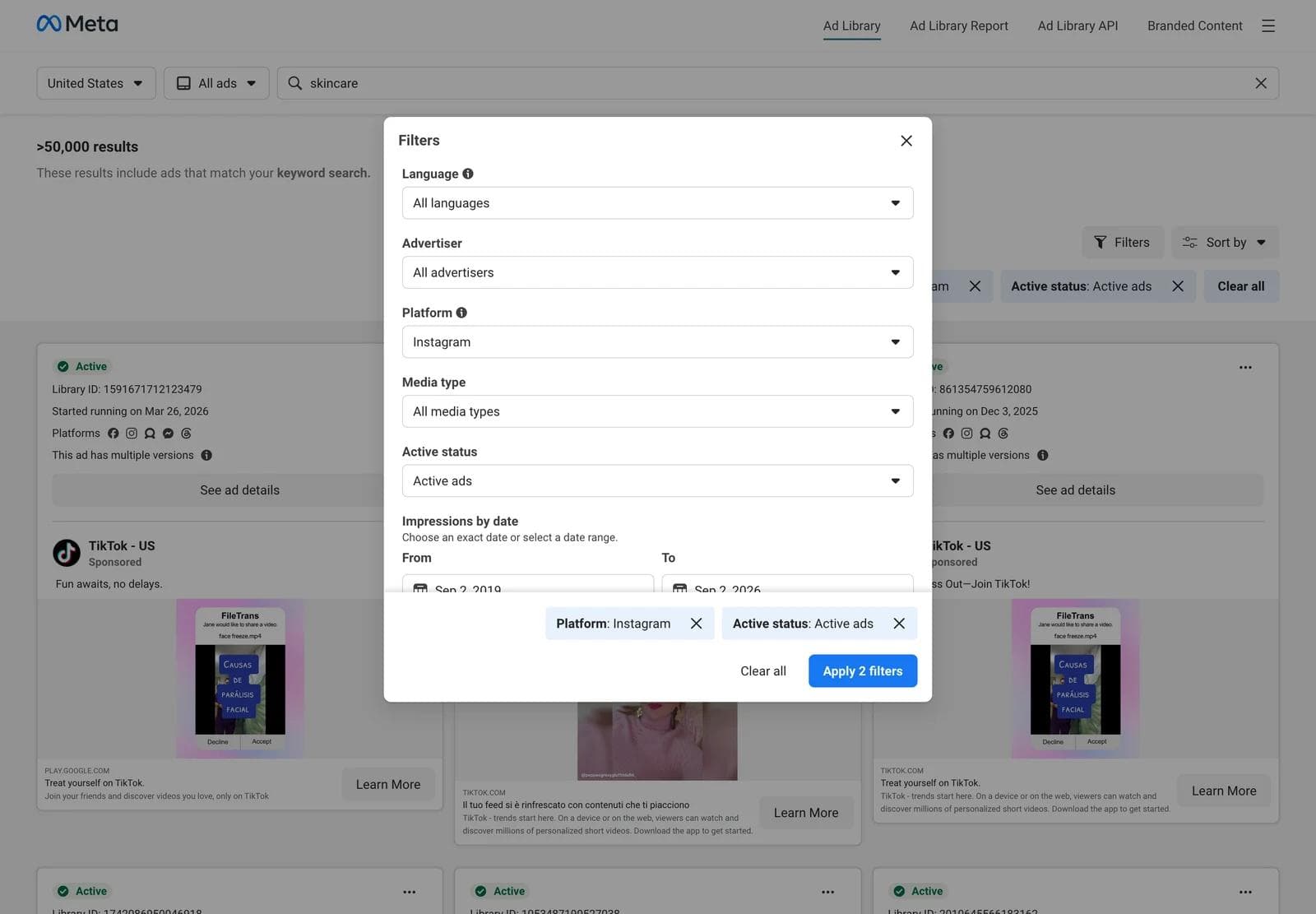Open the Branded Content tab
Screen dimensions: 1316x914
[x=1194, y=26]
